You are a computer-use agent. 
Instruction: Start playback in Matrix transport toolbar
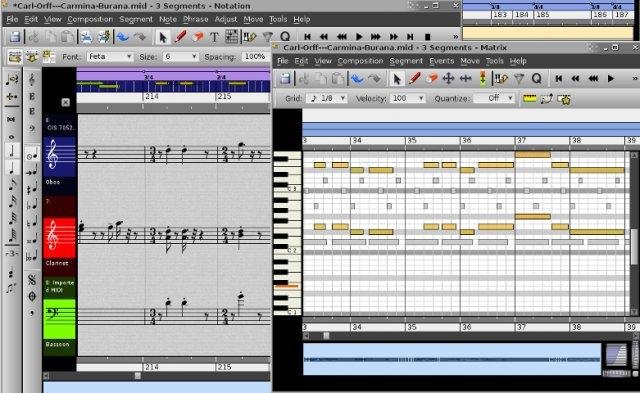point(611,78)
